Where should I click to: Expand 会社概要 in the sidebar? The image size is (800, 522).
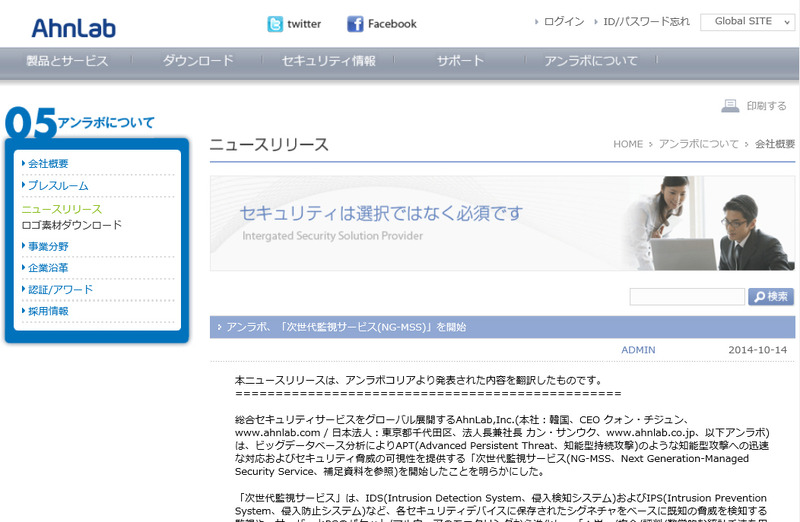click(x=48, y=163)
